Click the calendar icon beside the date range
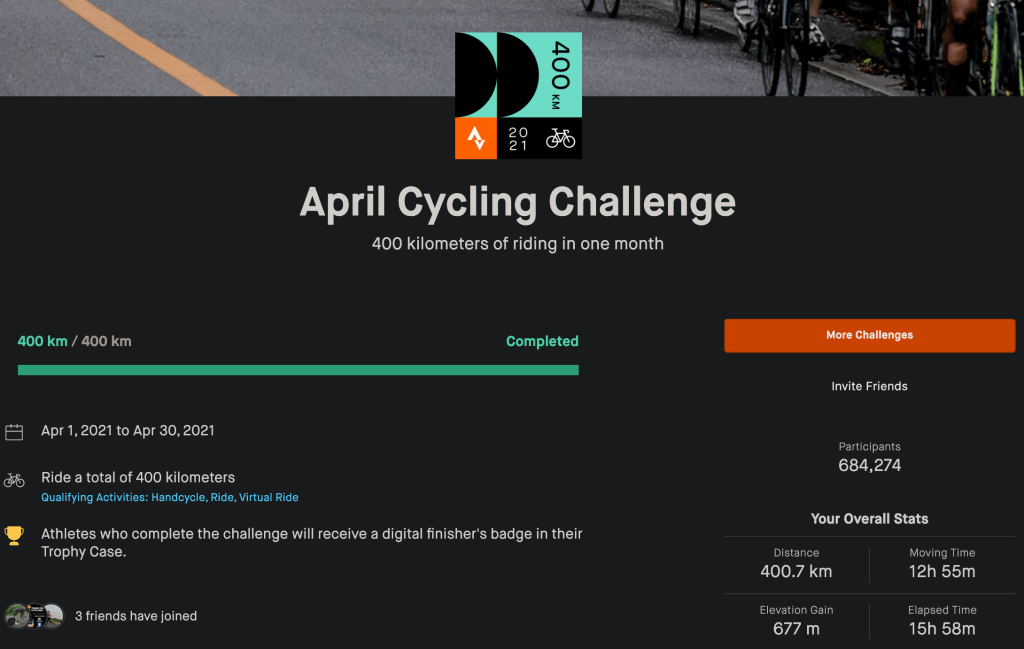 pyautogui.click(x=14, y=432)
